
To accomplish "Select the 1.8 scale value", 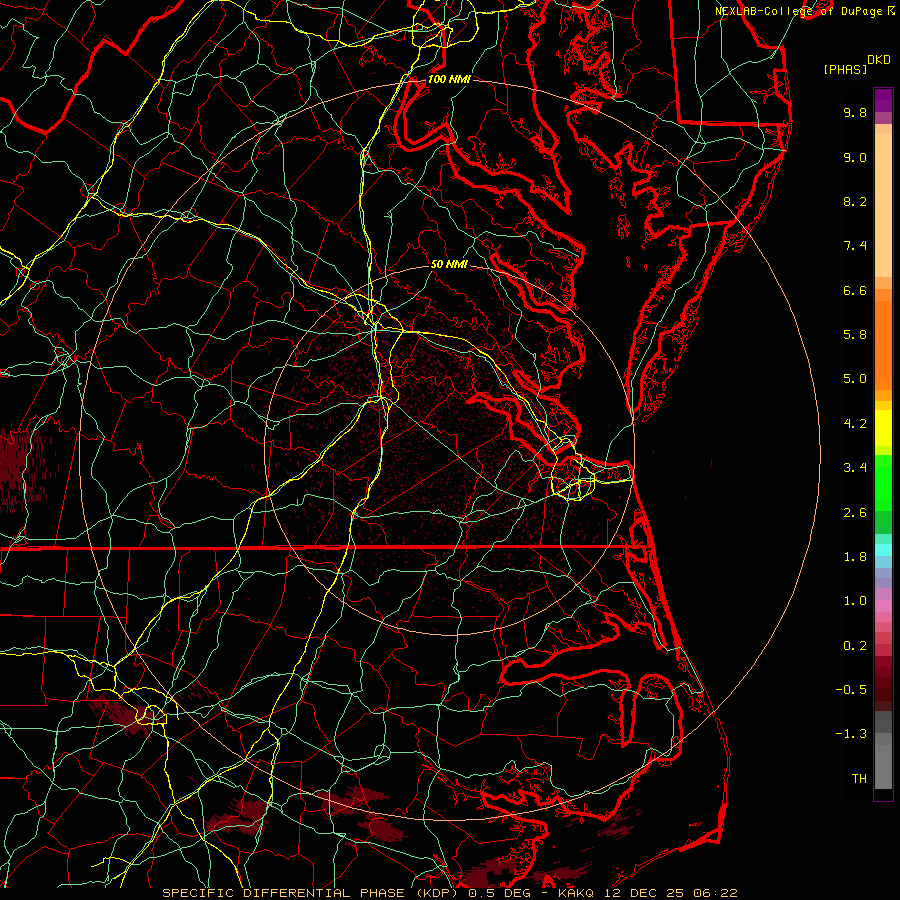I will 855,557.
